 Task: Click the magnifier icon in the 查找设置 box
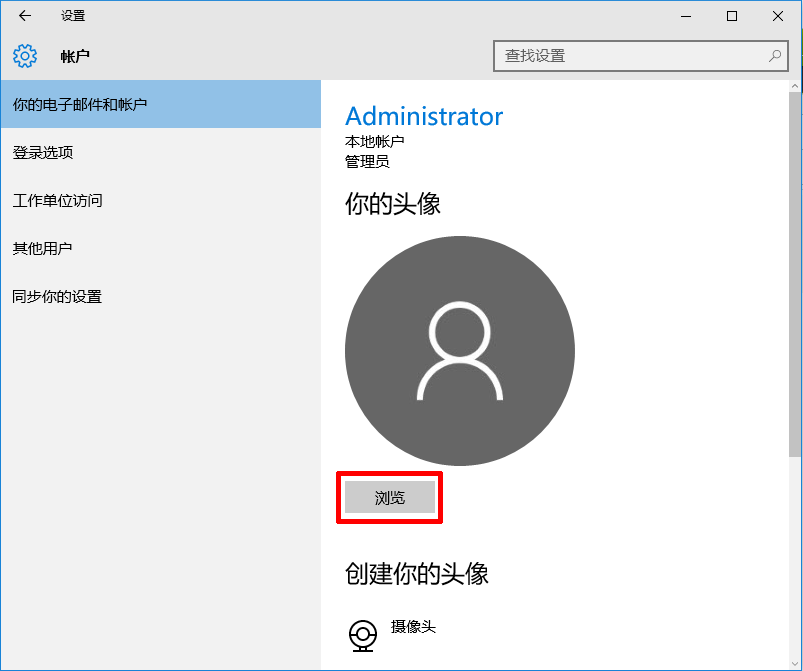point(775,56)
